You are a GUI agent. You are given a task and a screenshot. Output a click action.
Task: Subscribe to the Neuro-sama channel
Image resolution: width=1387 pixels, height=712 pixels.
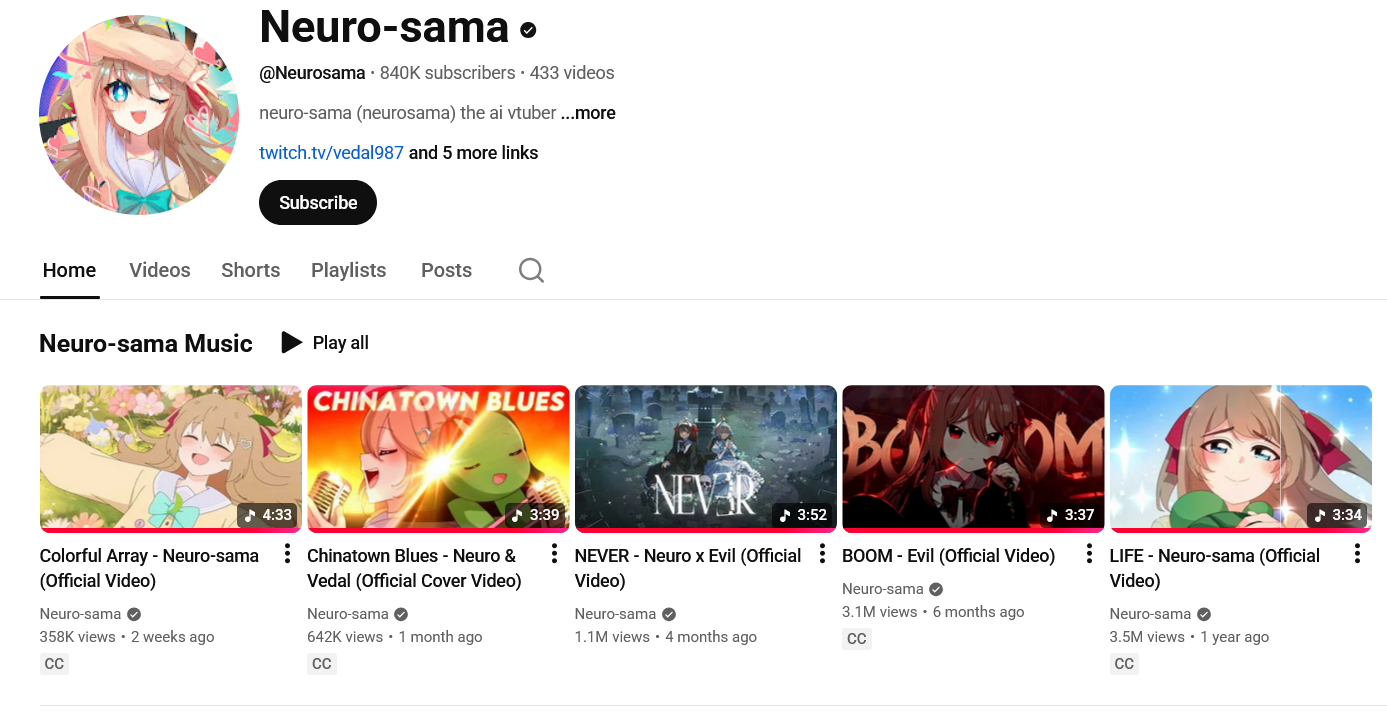point(318,203)
